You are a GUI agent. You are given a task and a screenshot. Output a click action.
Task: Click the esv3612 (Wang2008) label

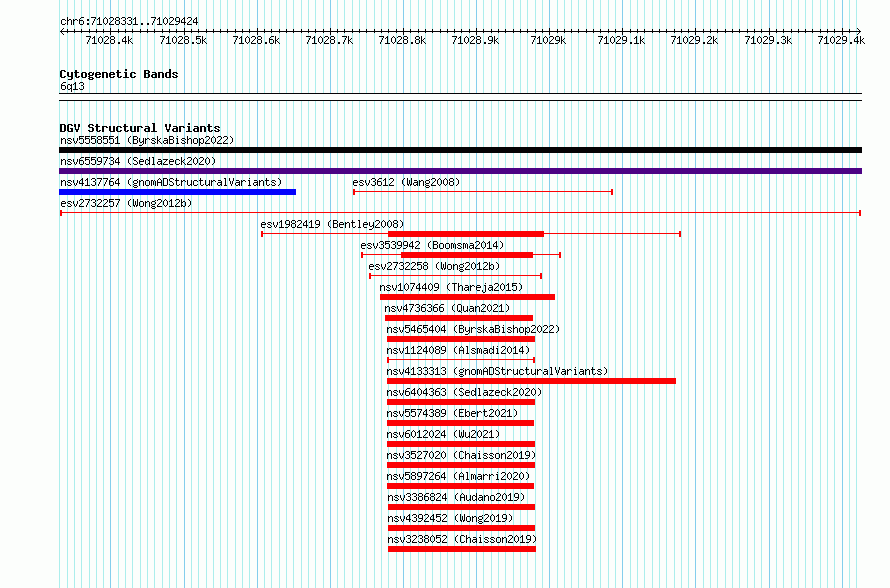pyautogui.click(x=406, y=182)
